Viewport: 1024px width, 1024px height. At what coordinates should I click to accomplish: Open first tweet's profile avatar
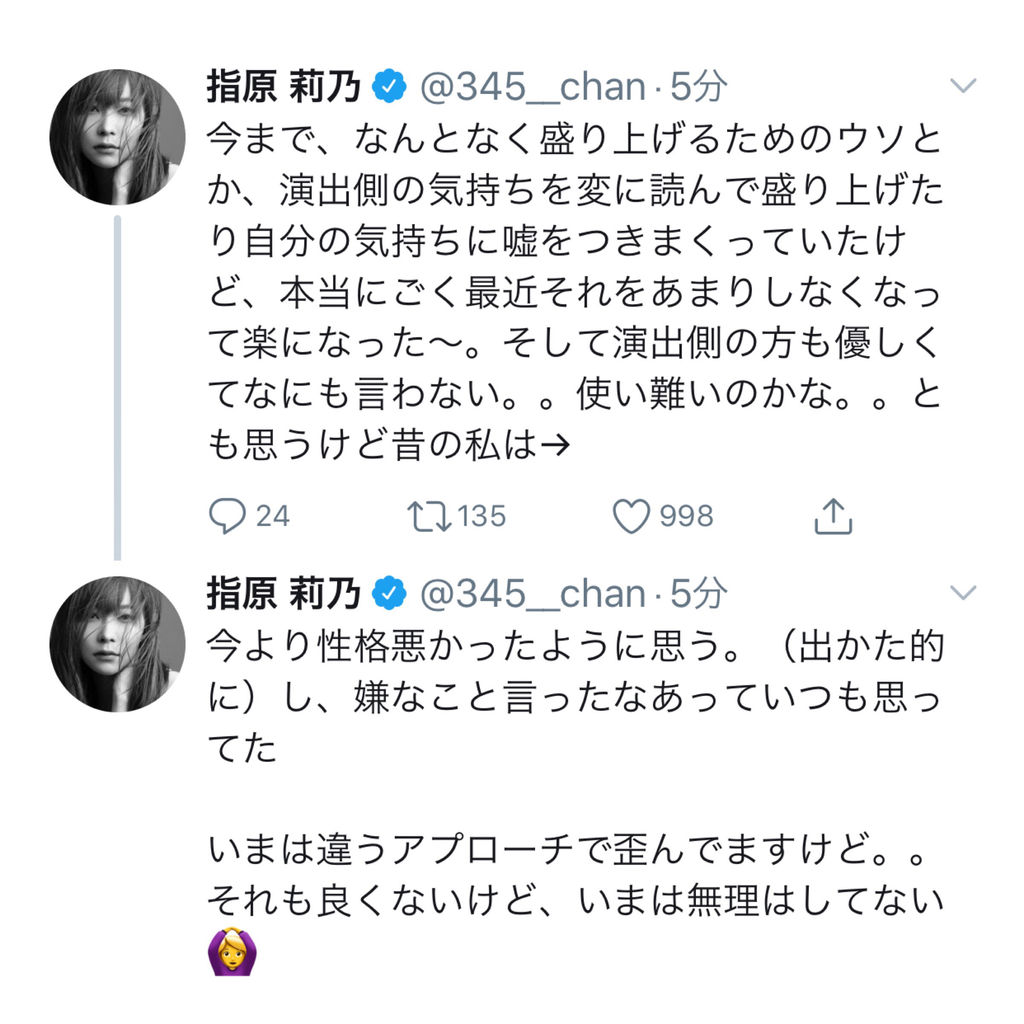117,137
